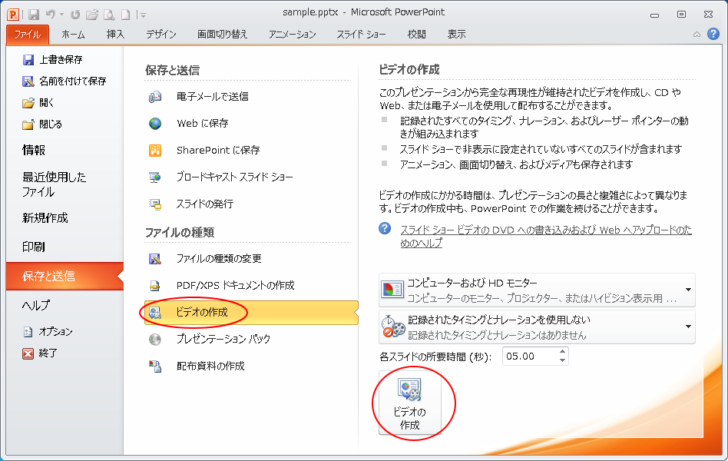The height and width of the screenshot is (461, 728).
Task: Click the Web globe icon
Action: point(155,123)
